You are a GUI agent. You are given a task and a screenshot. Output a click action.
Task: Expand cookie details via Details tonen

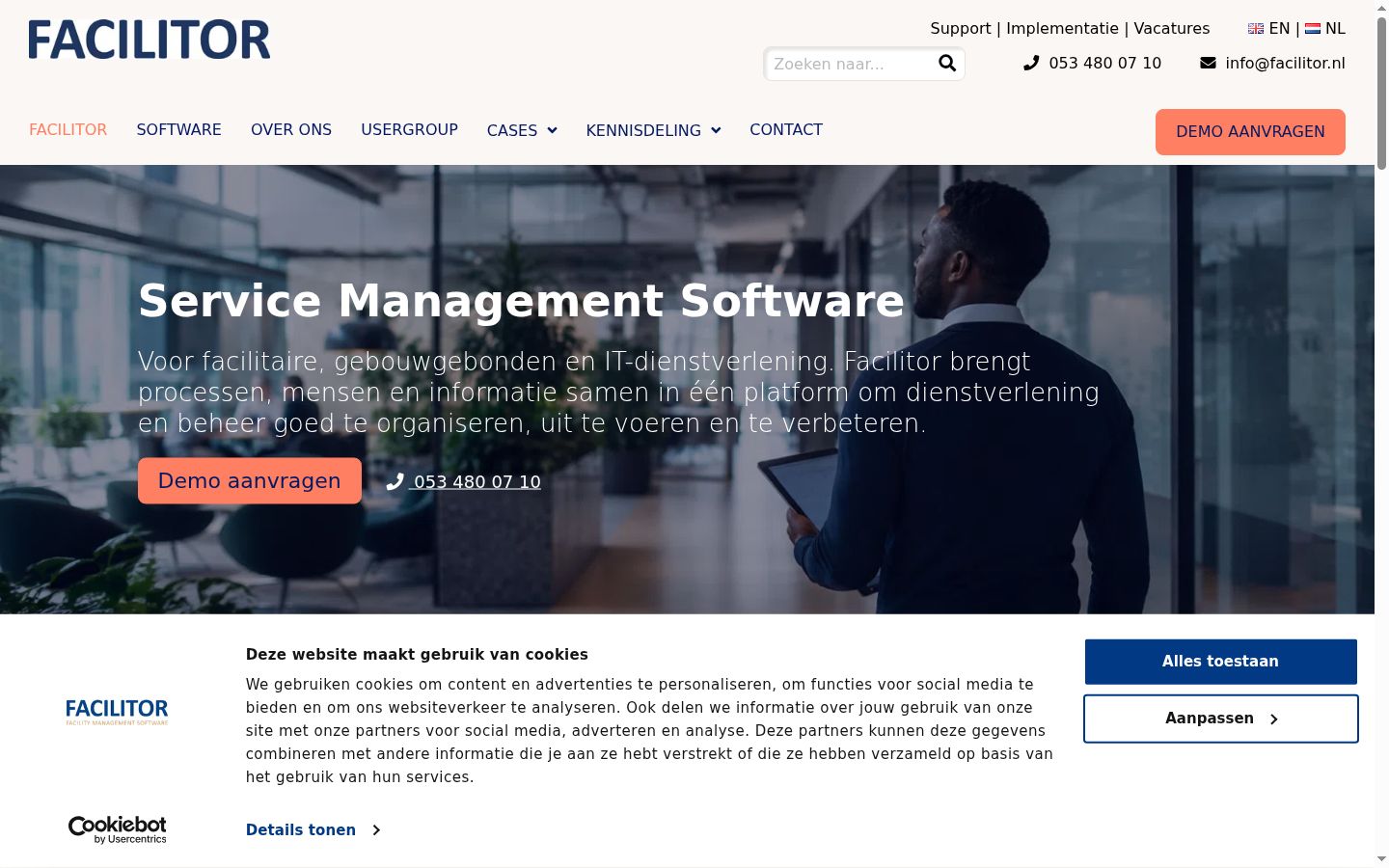[x=313, y=829]
